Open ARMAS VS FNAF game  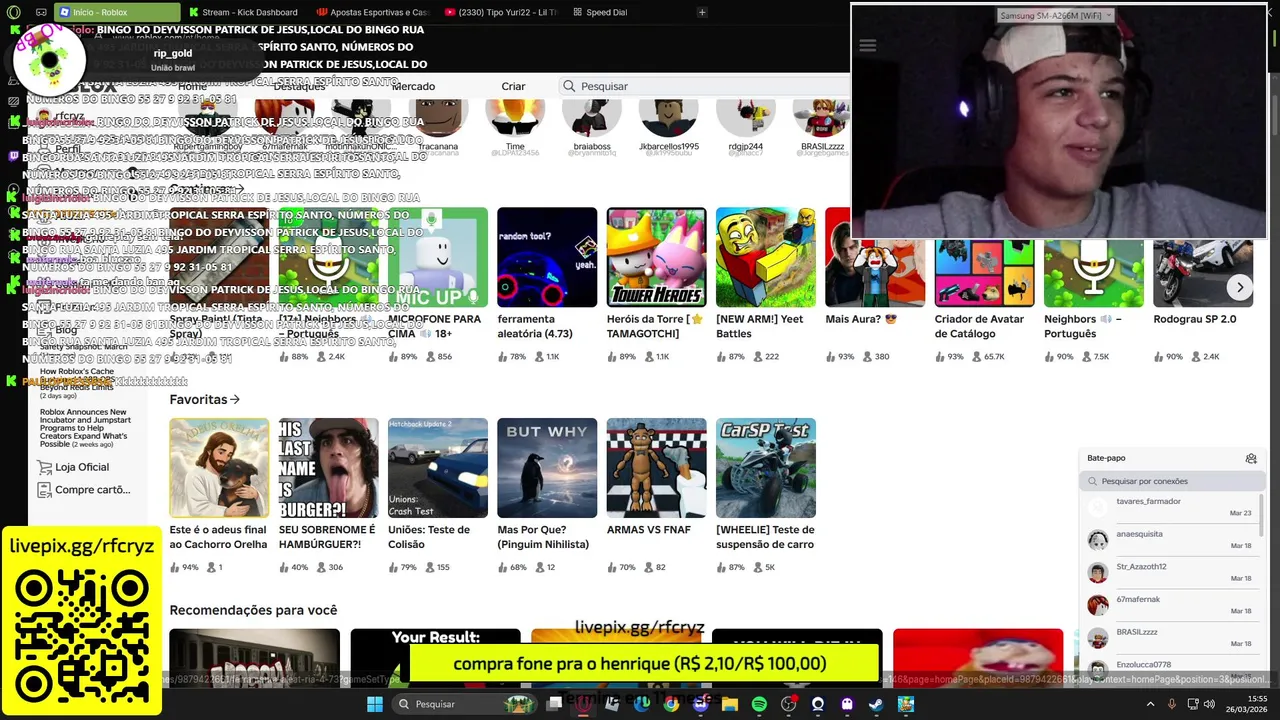coord(656,468)
